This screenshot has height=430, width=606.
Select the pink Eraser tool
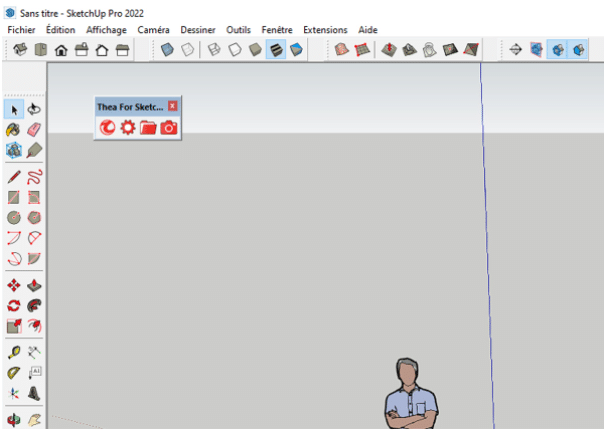pos(34,130)
